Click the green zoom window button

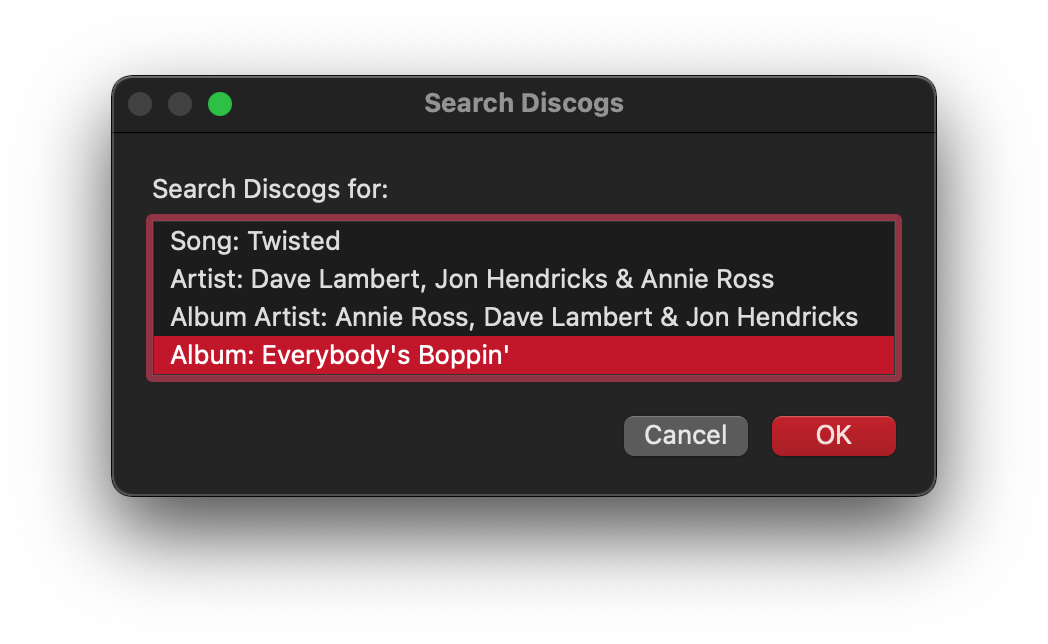tap(220, 103)
